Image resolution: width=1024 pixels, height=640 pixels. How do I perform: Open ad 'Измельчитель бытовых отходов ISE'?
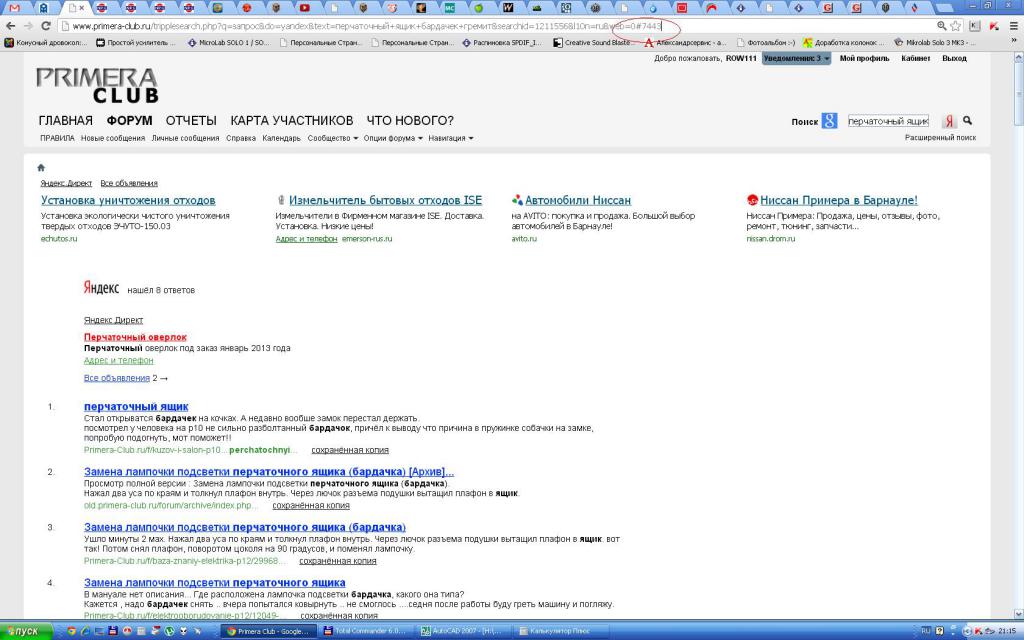(385, 200)
